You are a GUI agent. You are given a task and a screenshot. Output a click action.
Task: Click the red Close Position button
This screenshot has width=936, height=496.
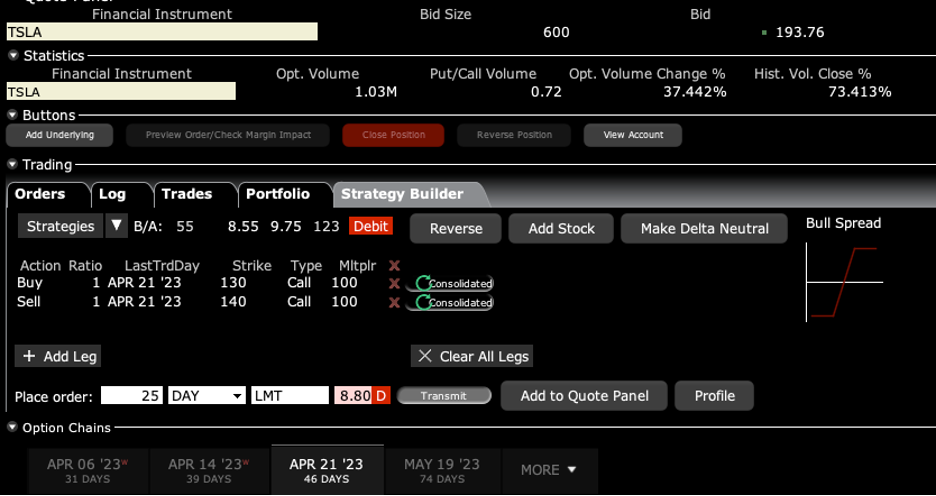tap(393, 135)
